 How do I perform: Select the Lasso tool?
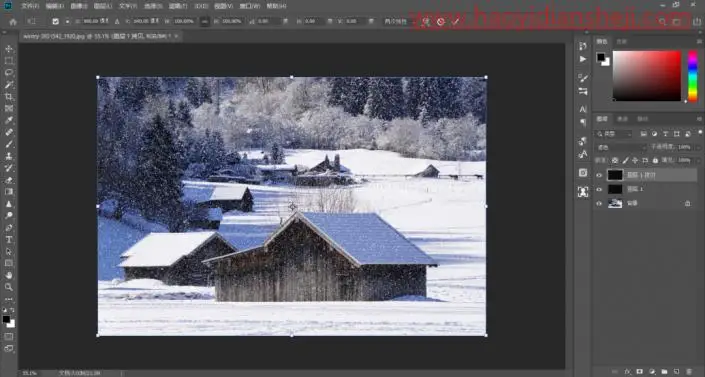tap(9, 72)
